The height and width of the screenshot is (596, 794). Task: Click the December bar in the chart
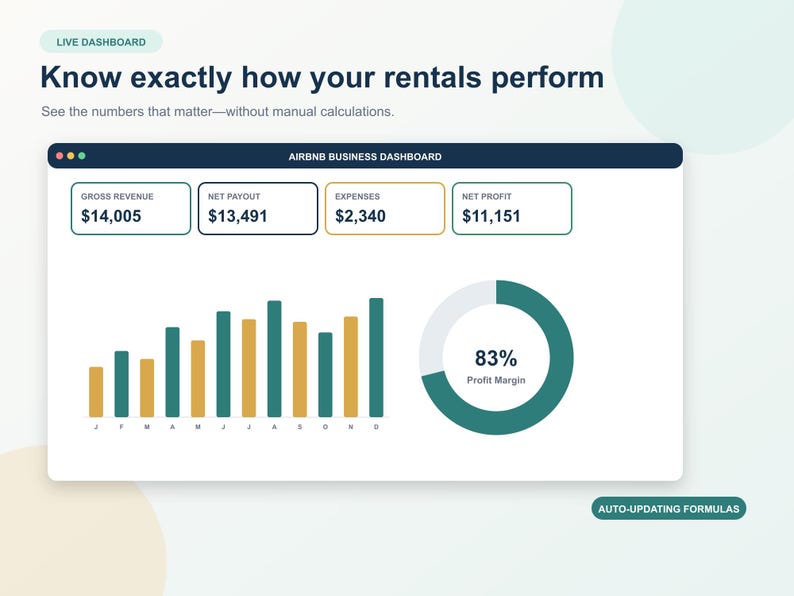(x=376, y=357)
